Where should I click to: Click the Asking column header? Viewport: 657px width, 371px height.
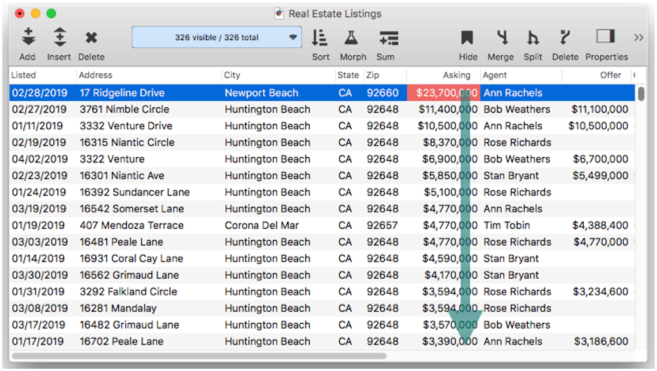pos(457,75)
